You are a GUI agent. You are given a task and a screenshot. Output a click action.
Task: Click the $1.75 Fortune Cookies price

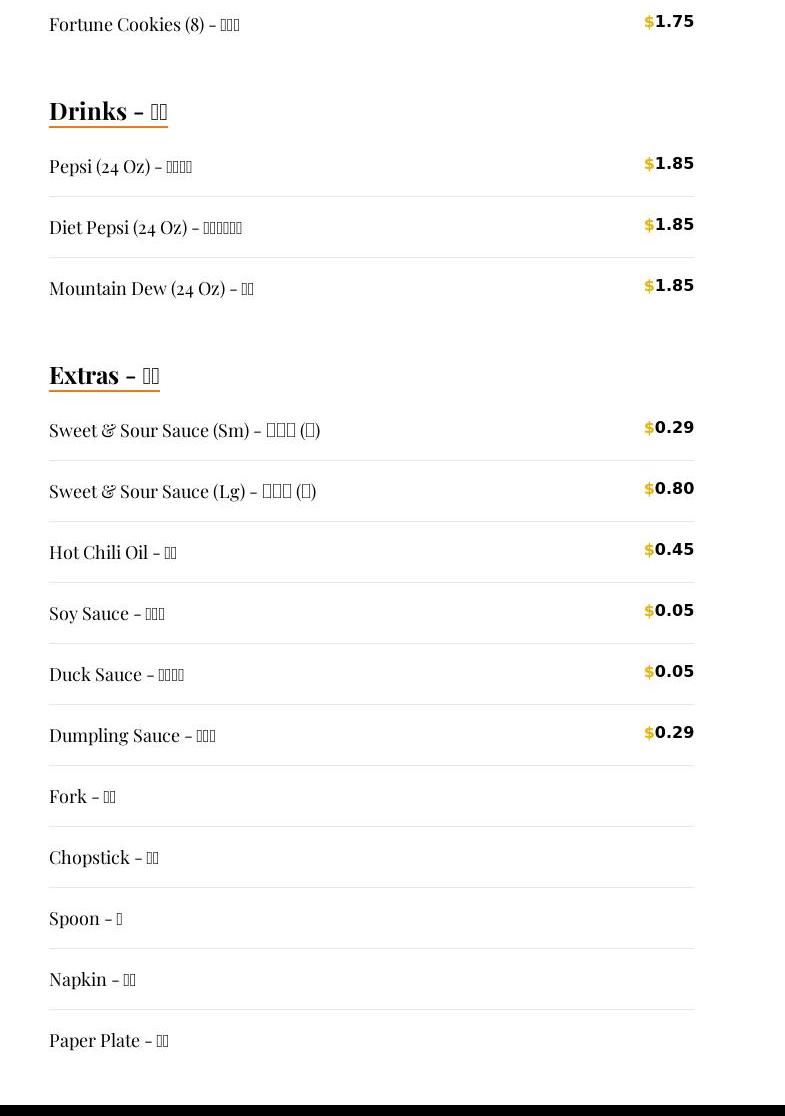669,22
